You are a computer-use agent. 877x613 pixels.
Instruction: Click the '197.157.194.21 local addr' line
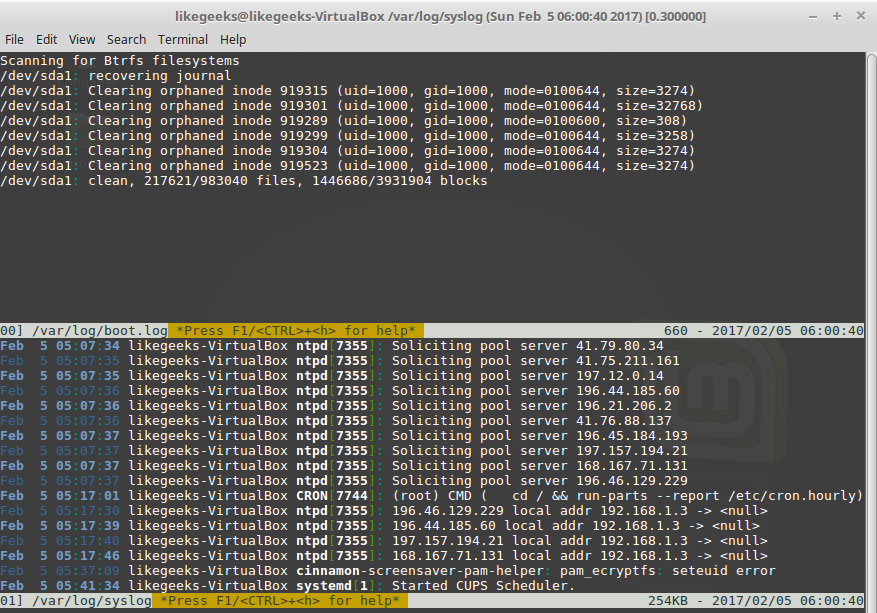[x=384, y=541]
